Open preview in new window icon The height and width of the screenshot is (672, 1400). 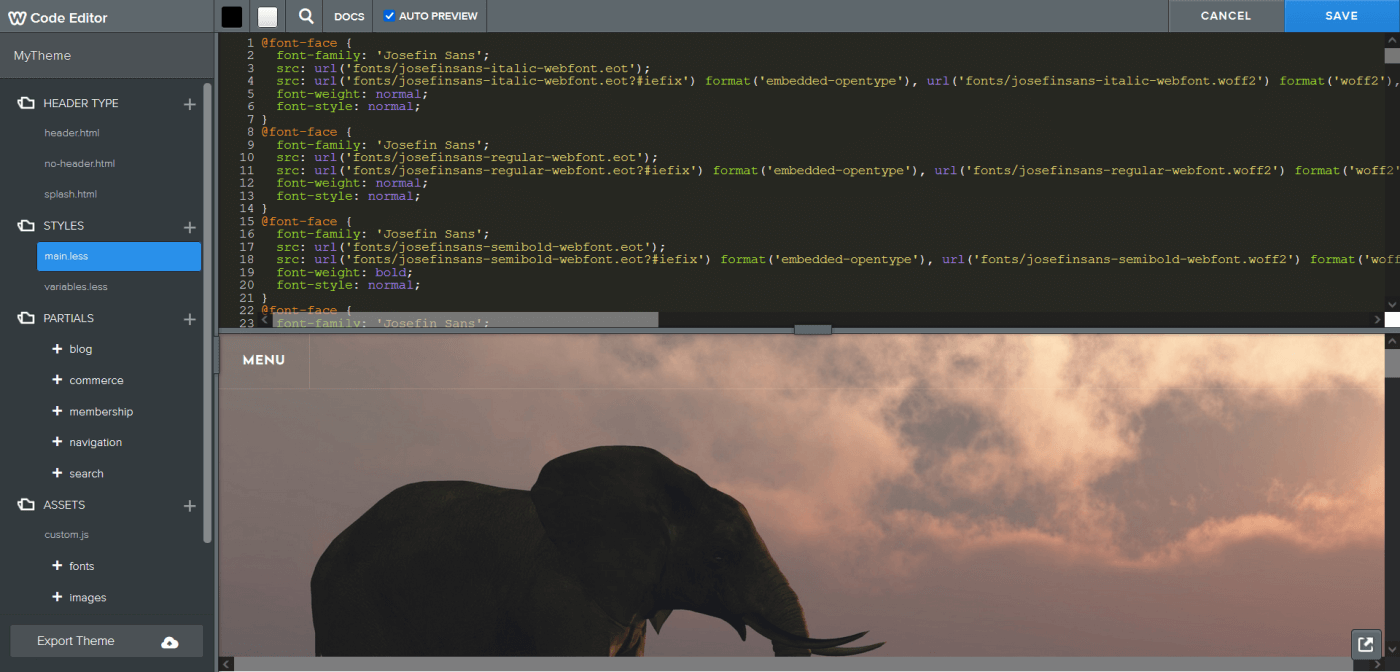[x=1366, y=643]
